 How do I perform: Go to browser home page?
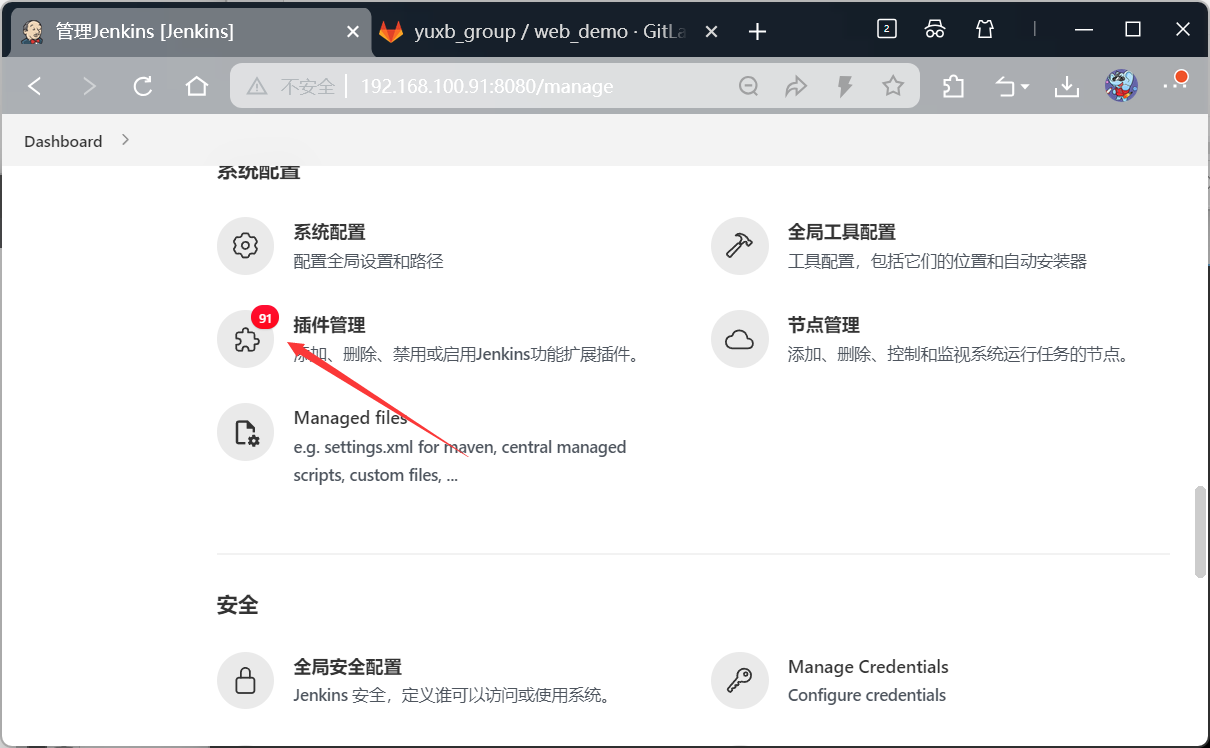(197, 87)
